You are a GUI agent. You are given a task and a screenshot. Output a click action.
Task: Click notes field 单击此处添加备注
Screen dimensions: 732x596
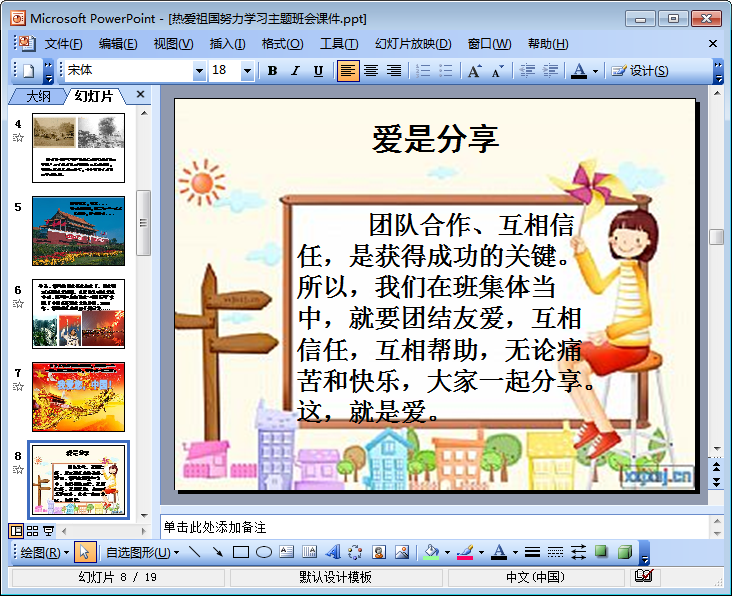[434, 527]
